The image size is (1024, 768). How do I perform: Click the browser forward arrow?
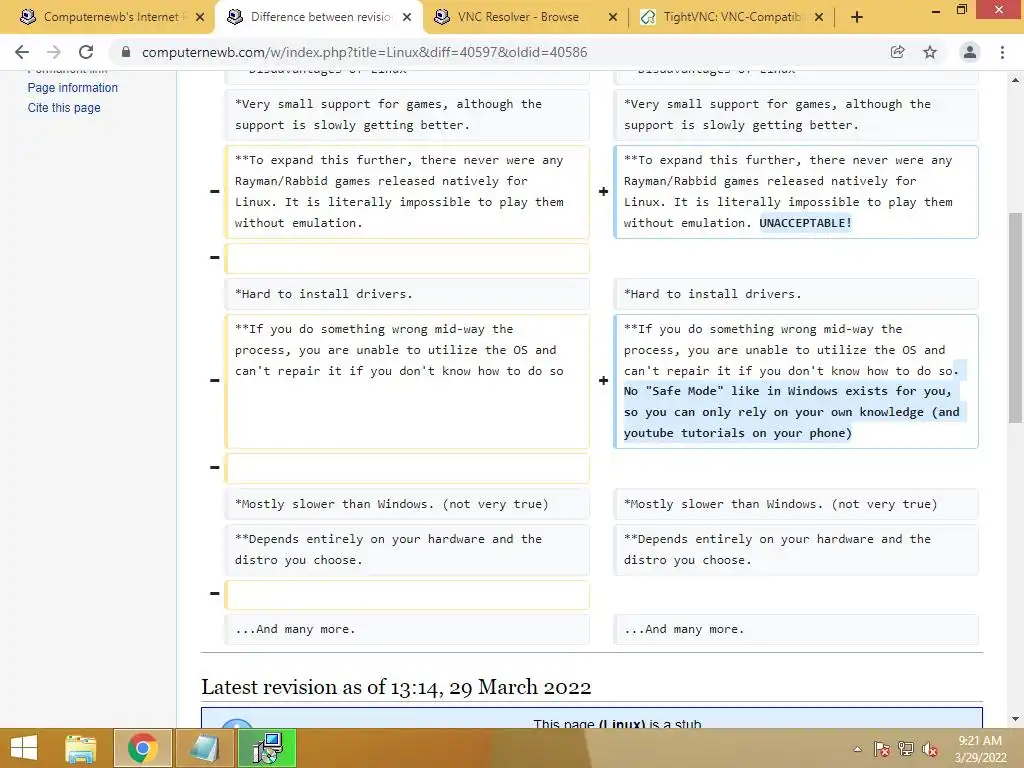click(x=54, y=52)
